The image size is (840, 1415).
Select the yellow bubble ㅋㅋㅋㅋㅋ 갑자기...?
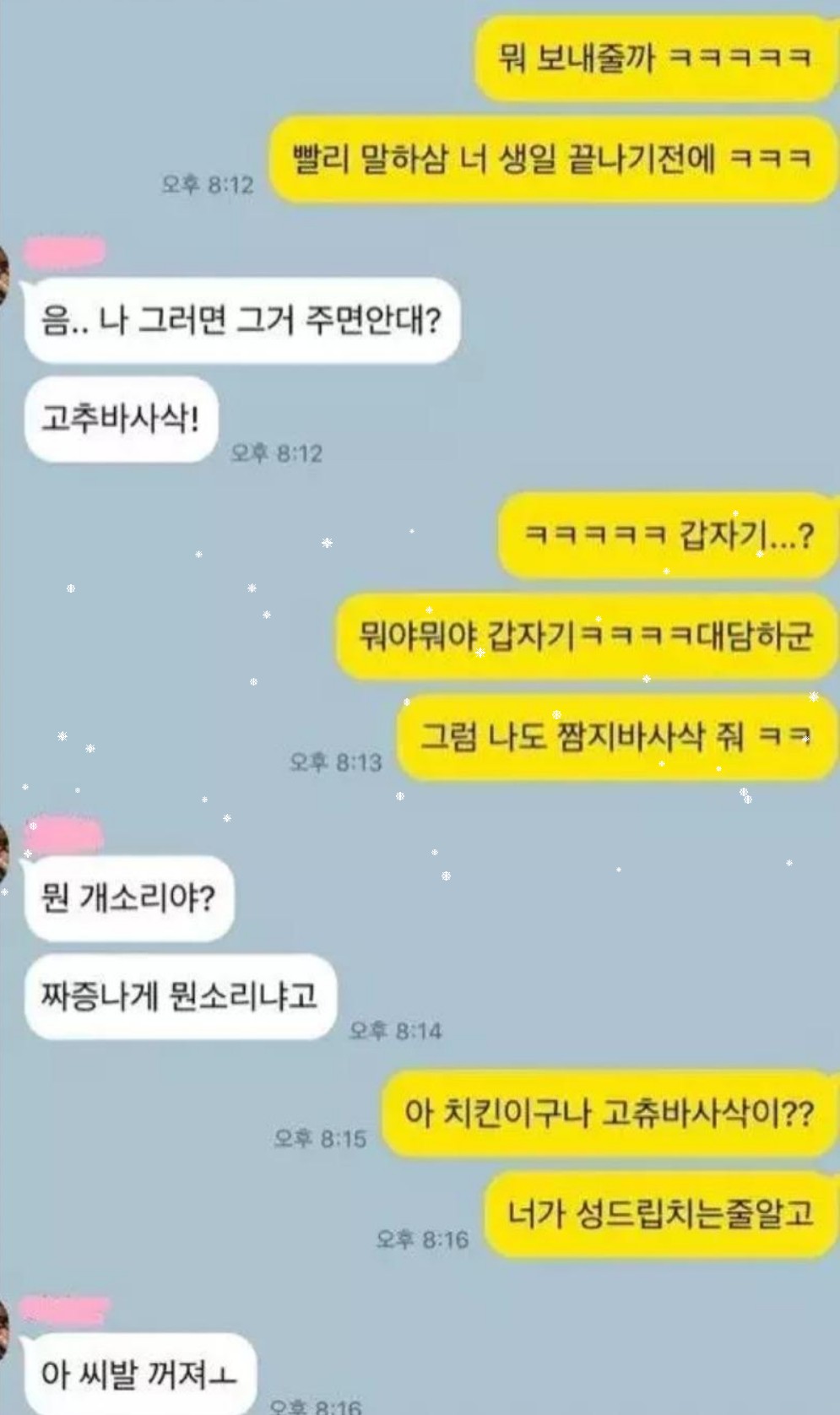pyautogui.click(x=667, y=534)
